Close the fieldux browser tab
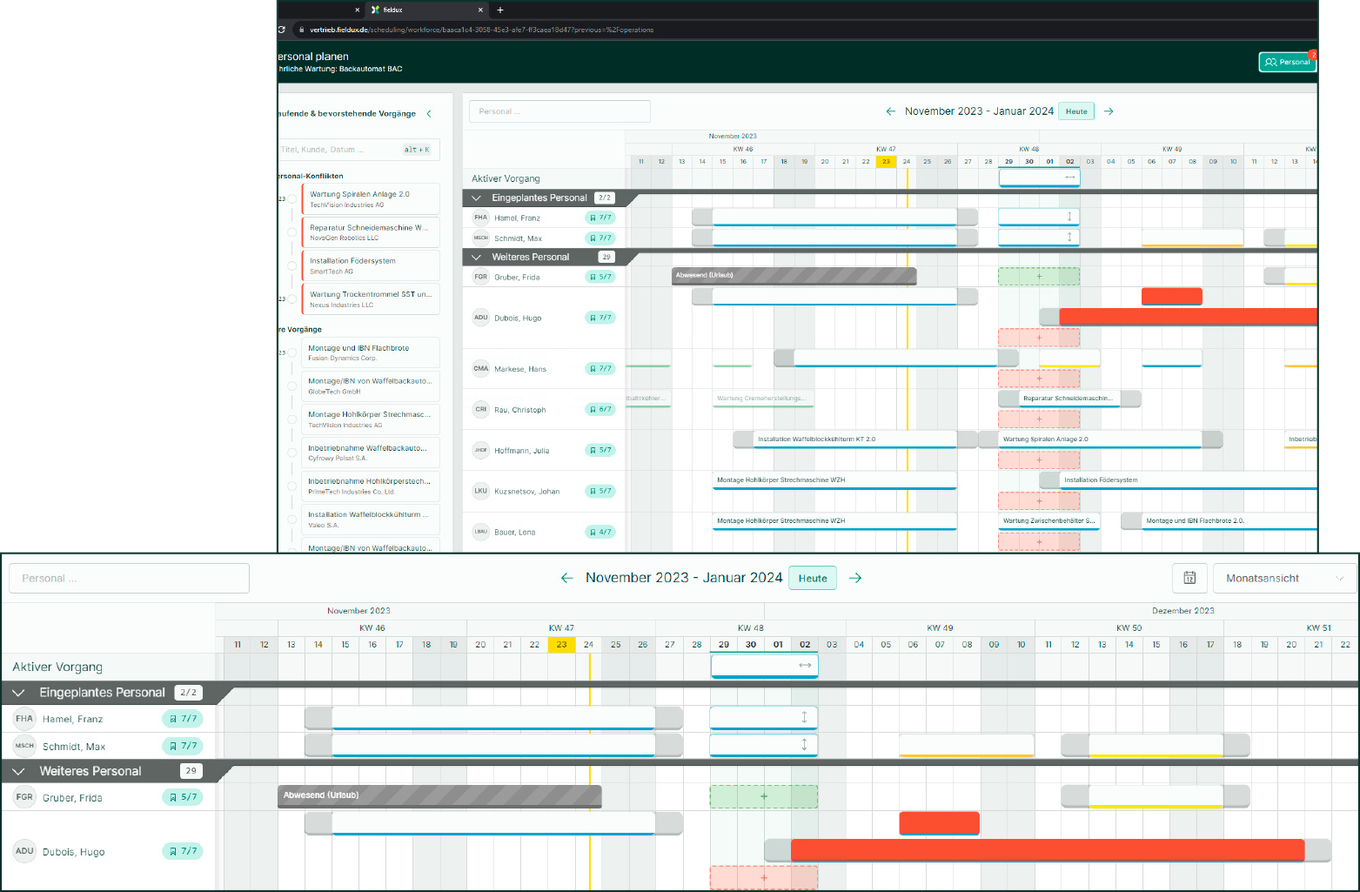The width and height of the screenshot is (1360, 892). (481, 9)
